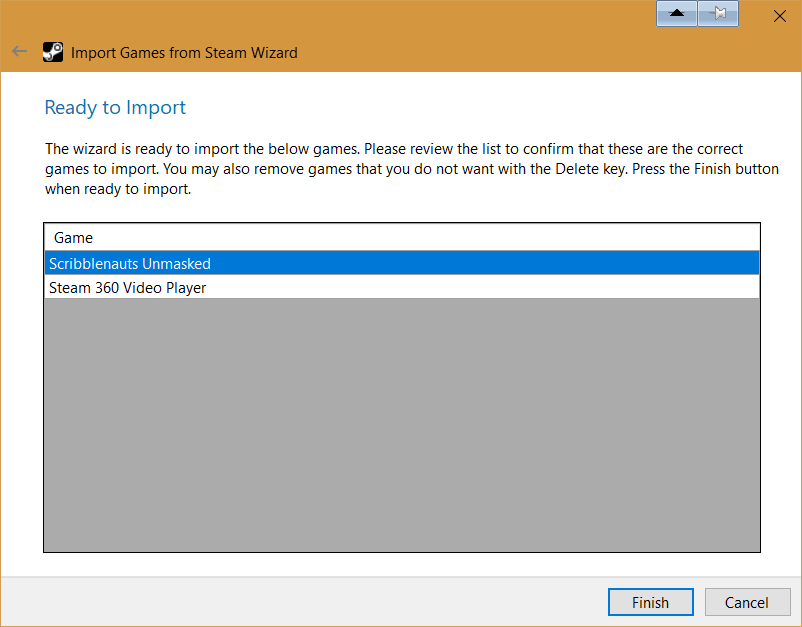This screenshot has height=627, width=802.
Task: Select Scribblenauts Unmasked in the game list
Action: pyautogui.click(x=402, y=263)
